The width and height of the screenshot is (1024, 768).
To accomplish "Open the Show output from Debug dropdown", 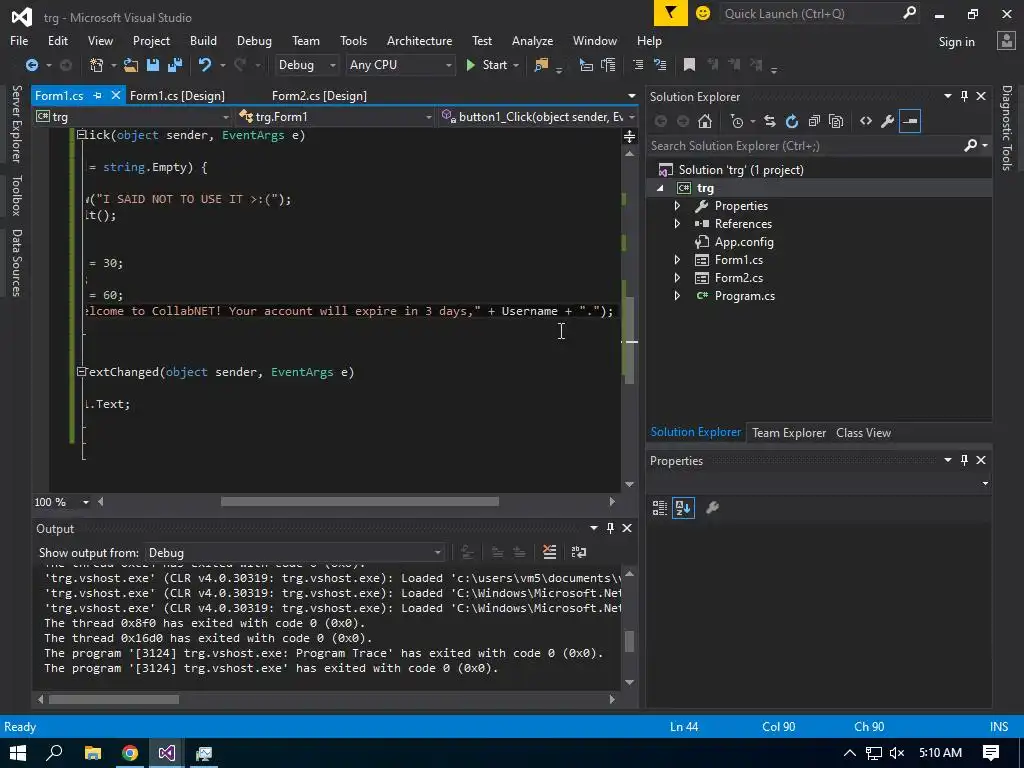I will (295, 552).
